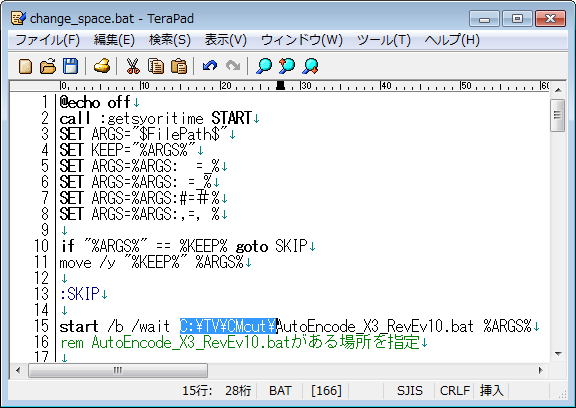Click the vertical scrollbar thumb
This screenshot has width=576, height=408.
(558, 115)
